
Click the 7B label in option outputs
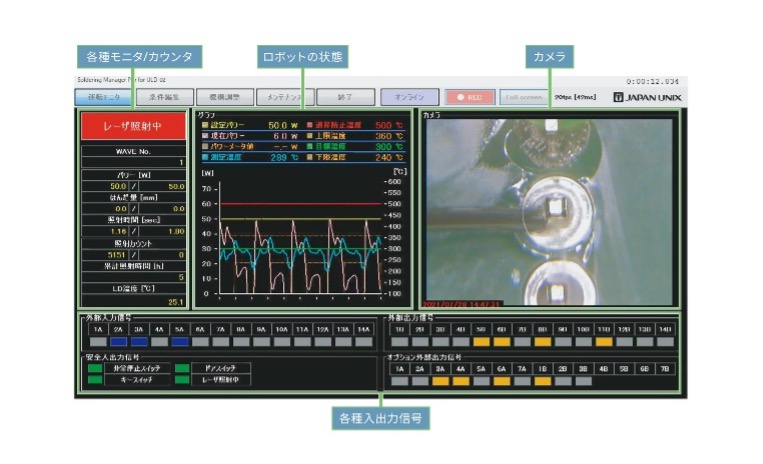tap(665, 369)
